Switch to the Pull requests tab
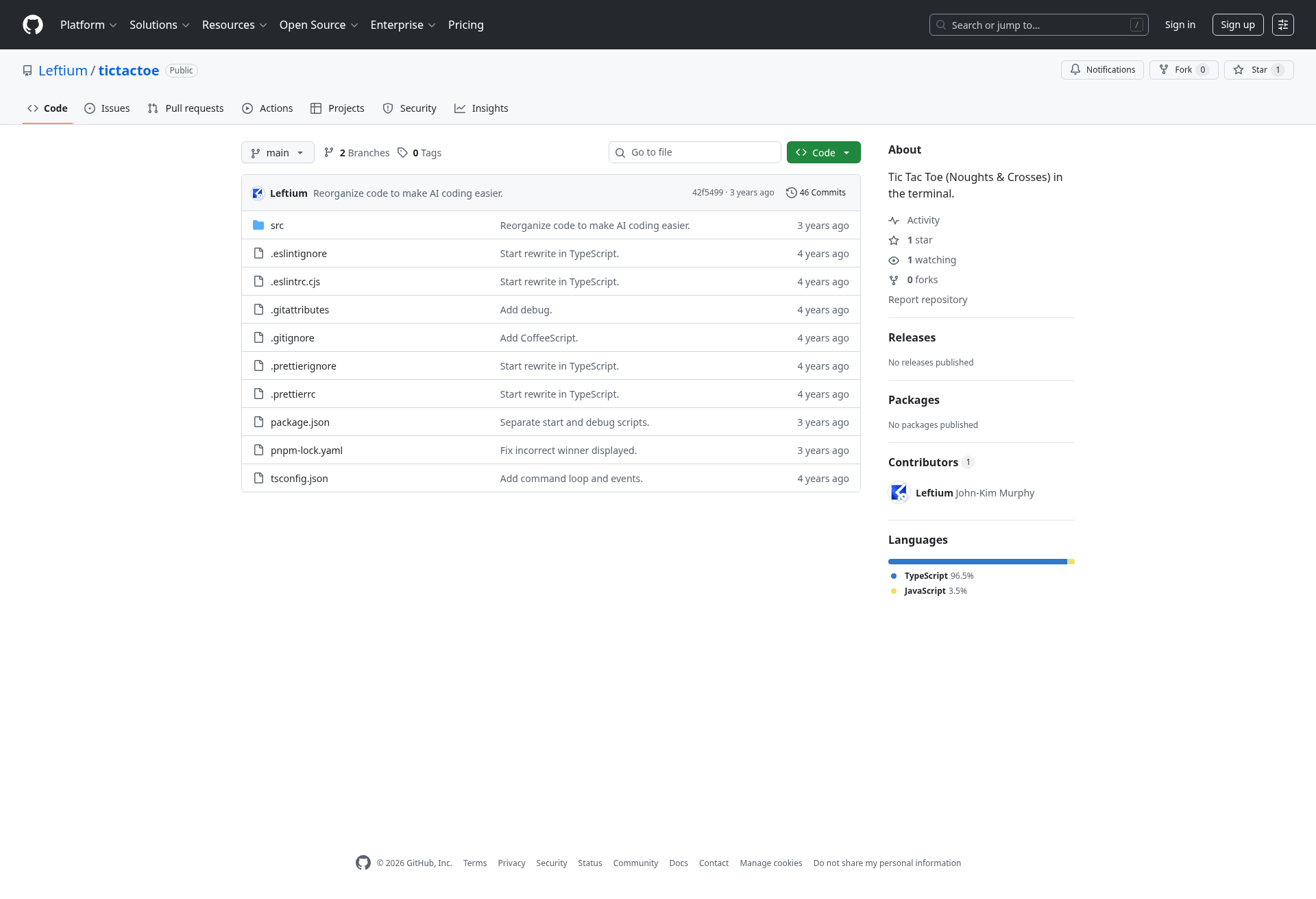 coord(186,108)
